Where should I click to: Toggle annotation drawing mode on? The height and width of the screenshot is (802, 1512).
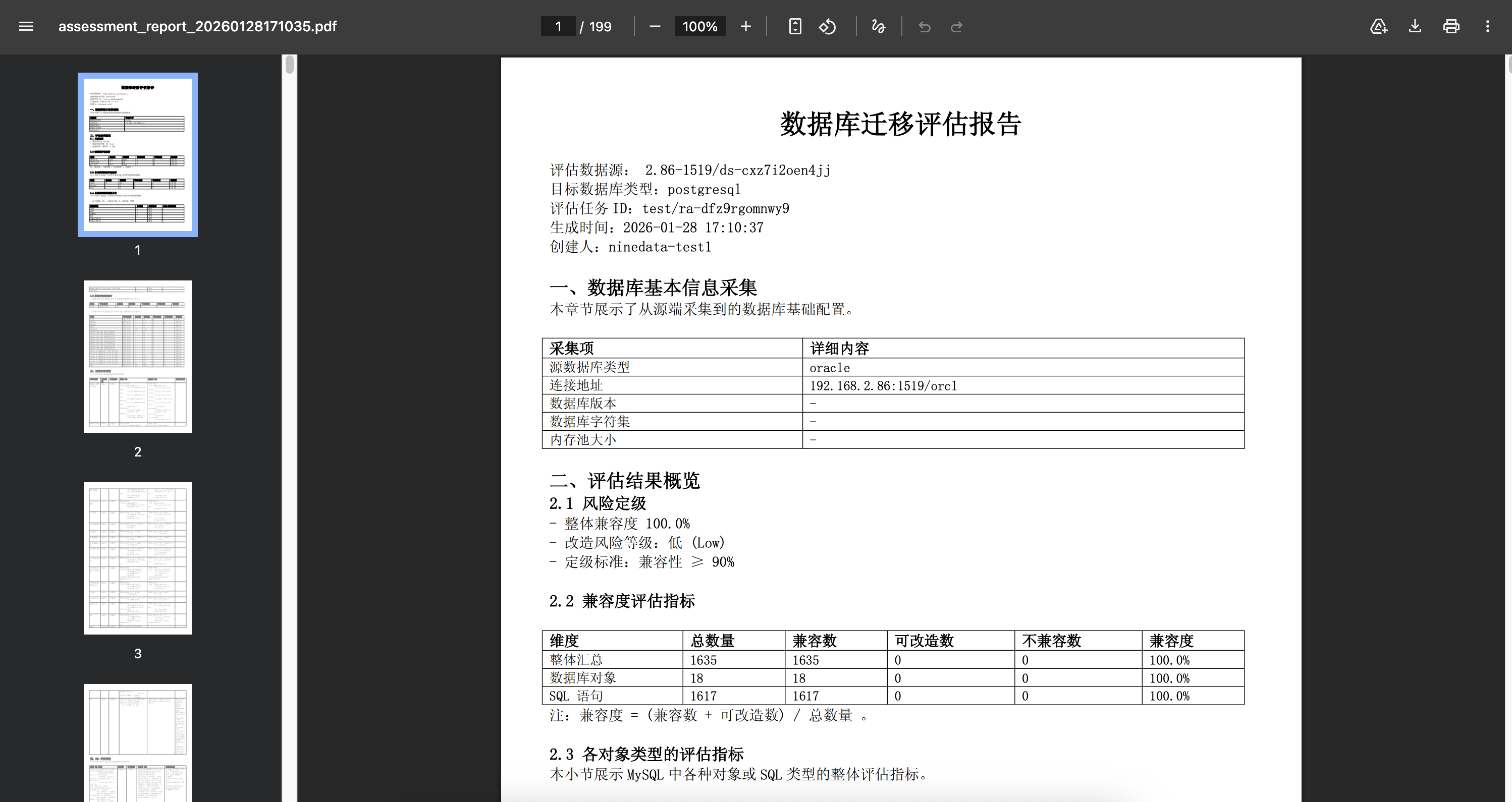(x=878, y=26)
